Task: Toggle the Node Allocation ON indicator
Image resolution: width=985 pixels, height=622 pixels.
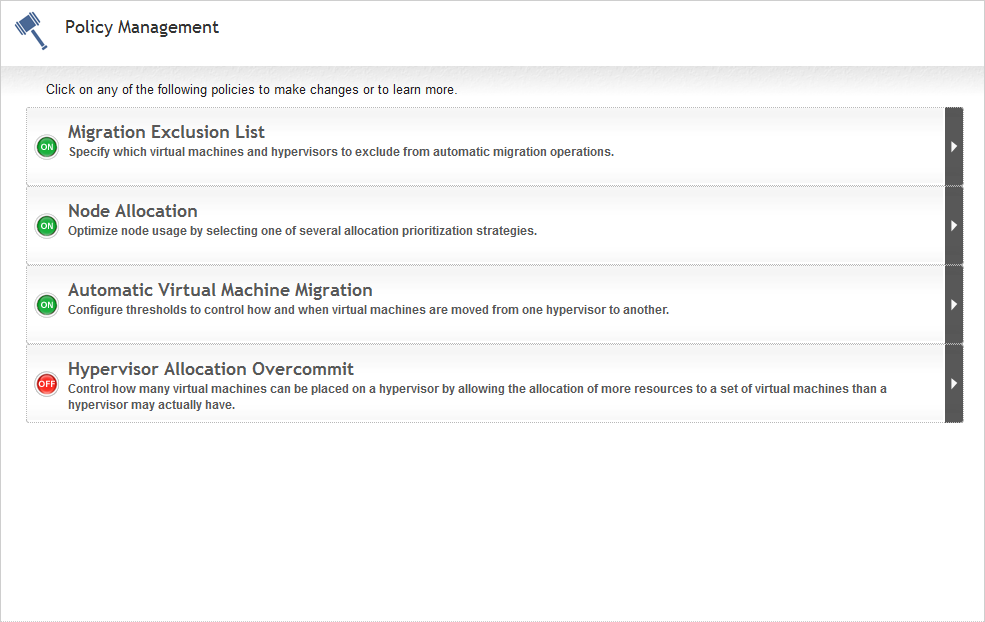Action: tap(47, 226)
